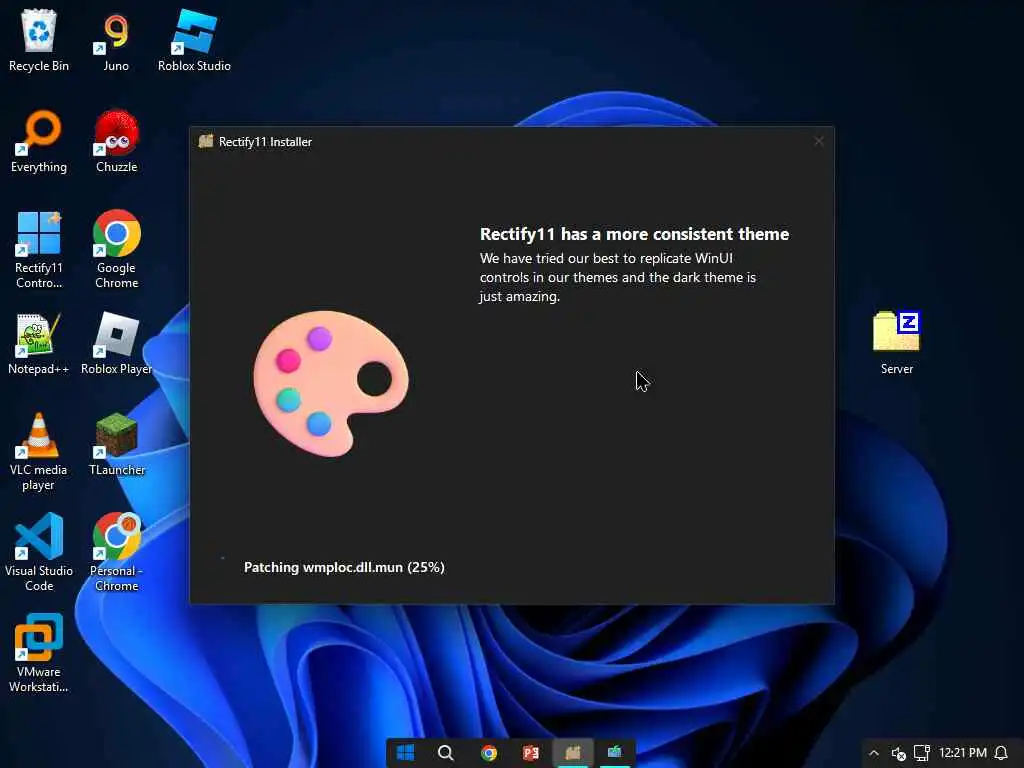Click the VLC media player icon
Screen dimensions: 1024x768
(39, 451)
